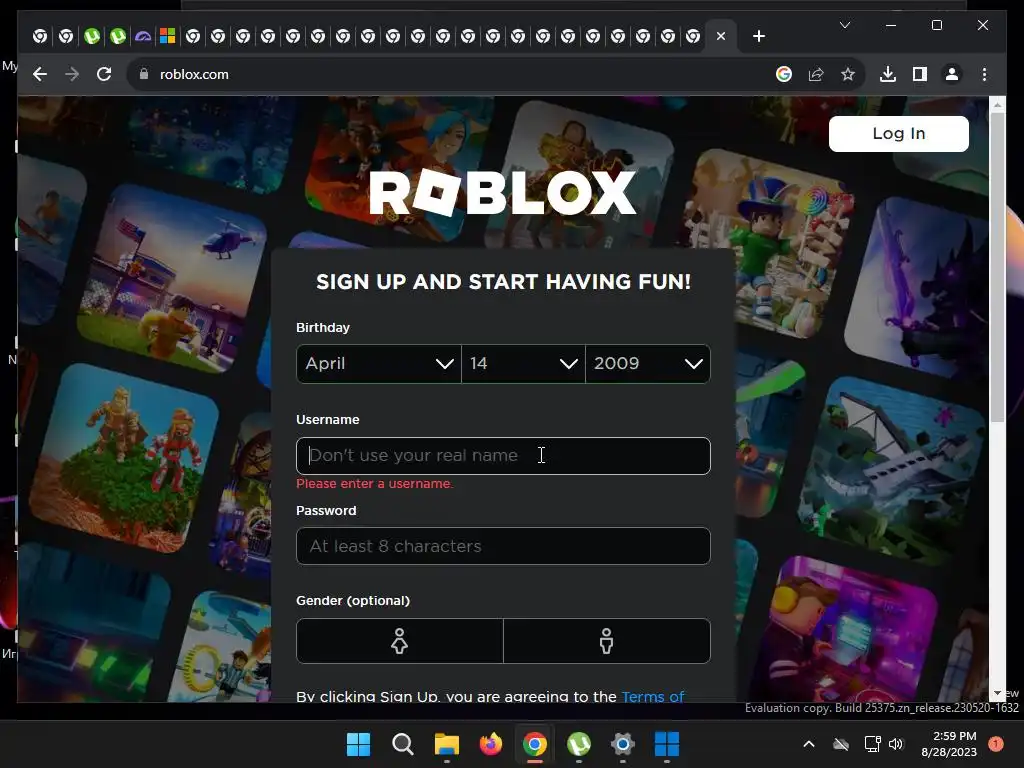The height and width of the screenshot is (768, 1024).
Task: Select the male gender icon
Action: click(607, 641)
